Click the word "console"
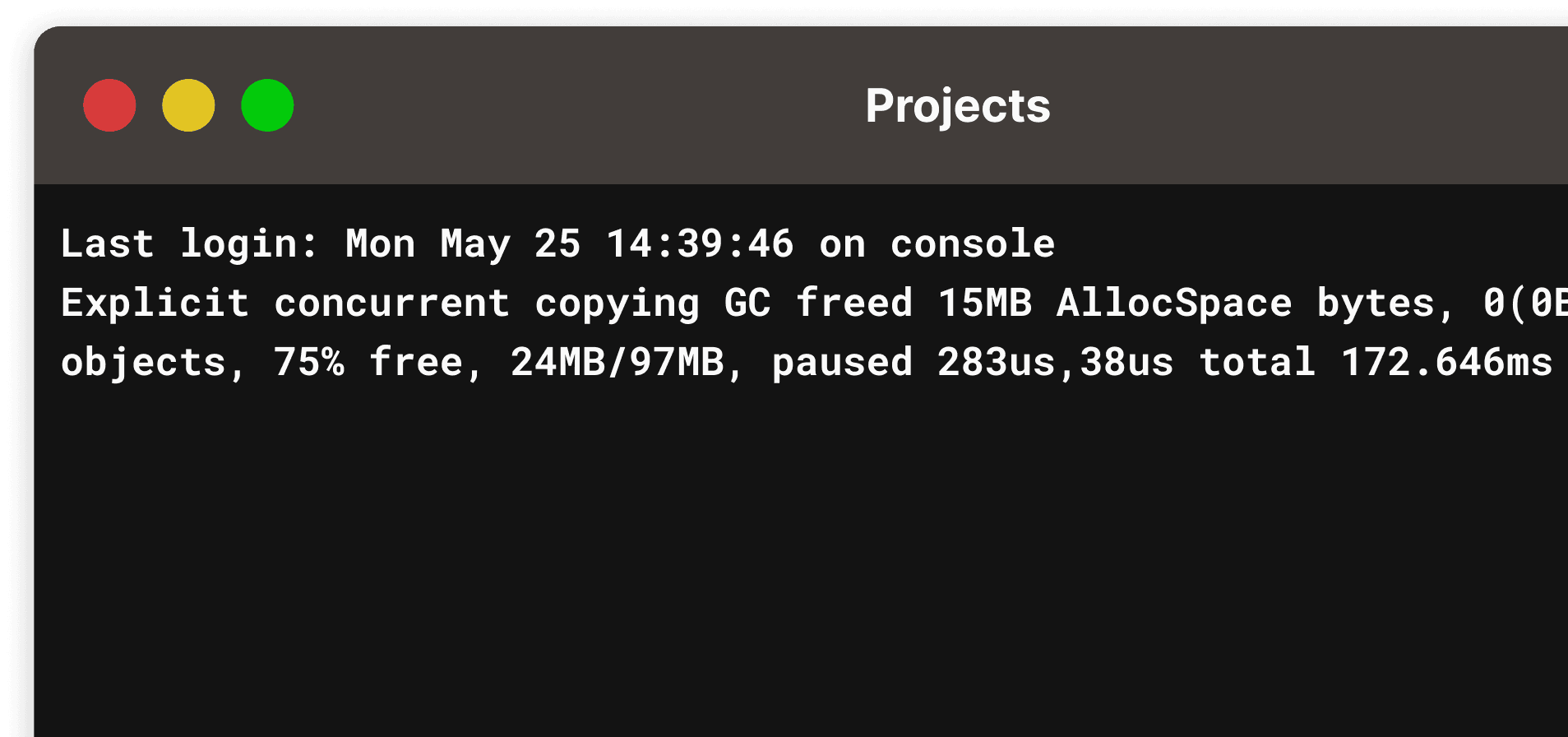1568x737 pixels. click(973, 244)
